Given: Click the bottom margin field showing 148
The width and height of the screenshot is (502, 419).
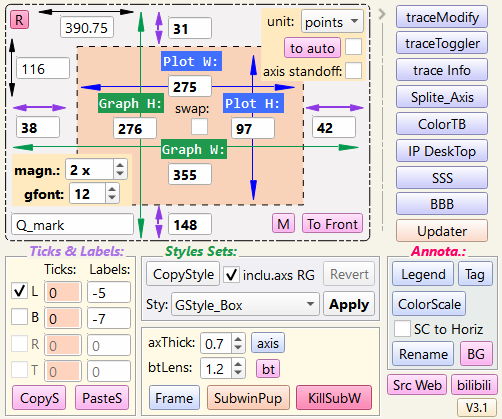Looking at the screenshot, I should pyautogui.click(x=190, y=224).
